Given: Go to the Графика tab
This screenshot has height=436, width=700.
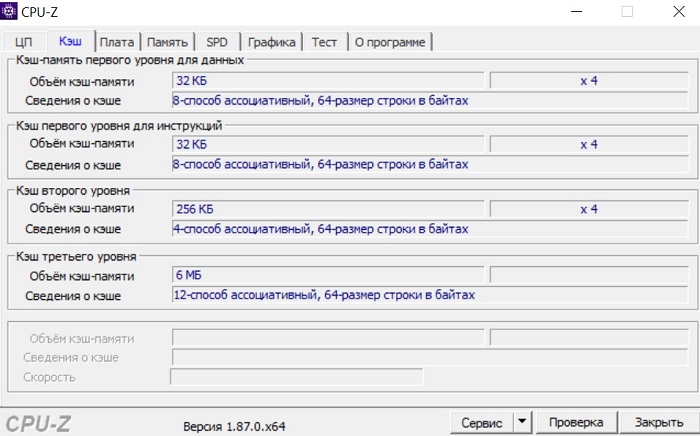Looking at the screenshot, I should coord(272,42).
